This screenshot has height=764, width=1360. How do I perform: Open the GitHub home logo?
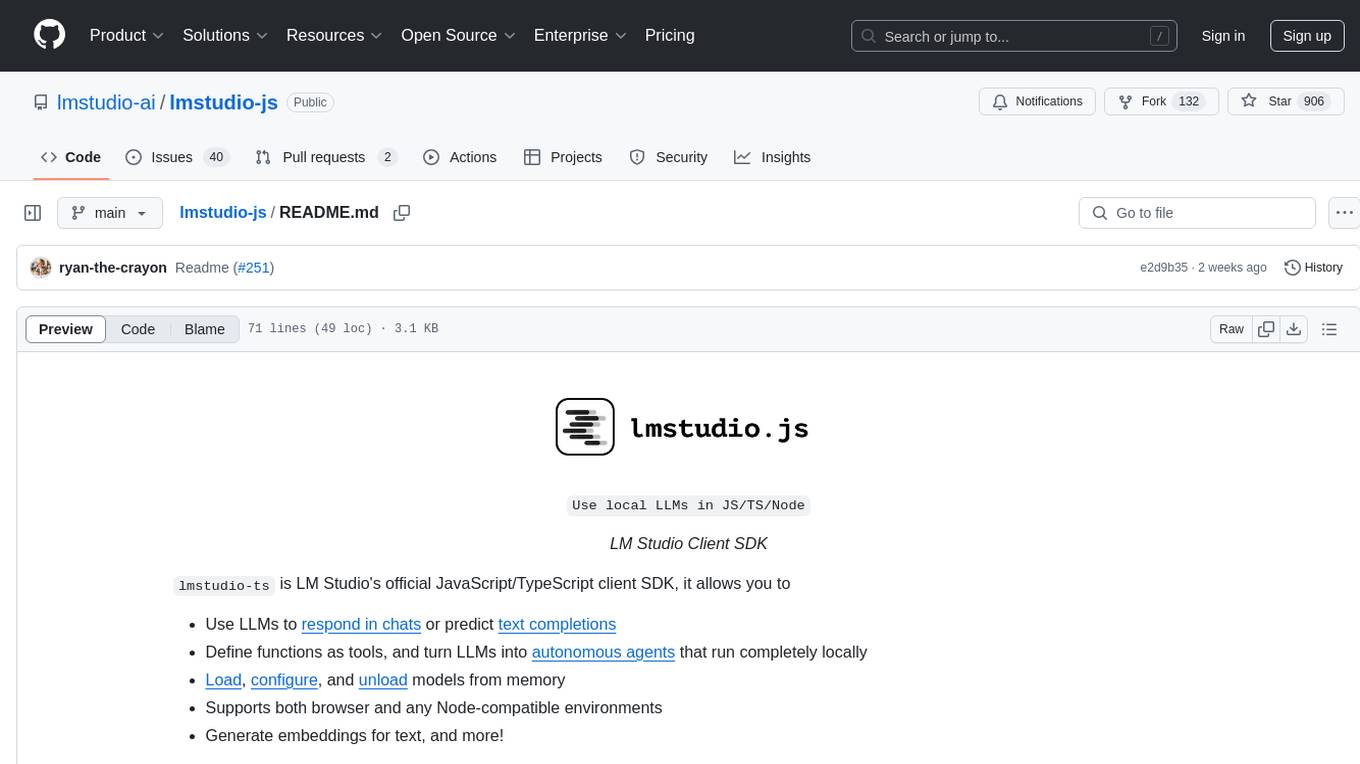coord(49,35)
